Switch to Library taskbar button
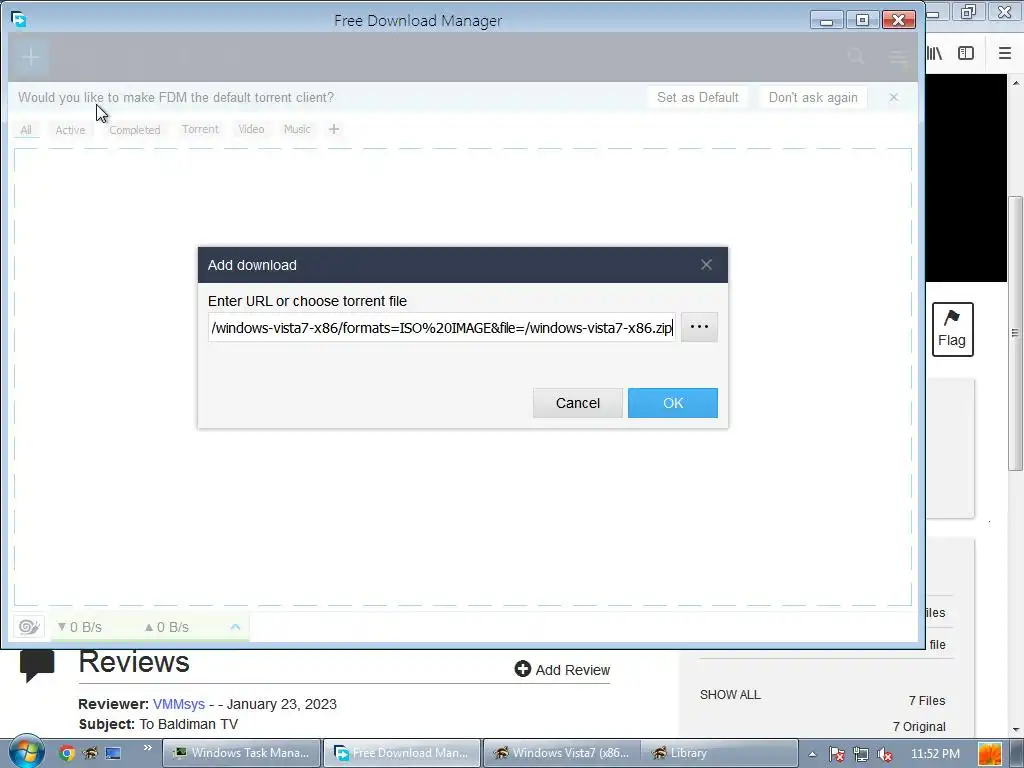 pyautogui.click(x=718, y=753)
